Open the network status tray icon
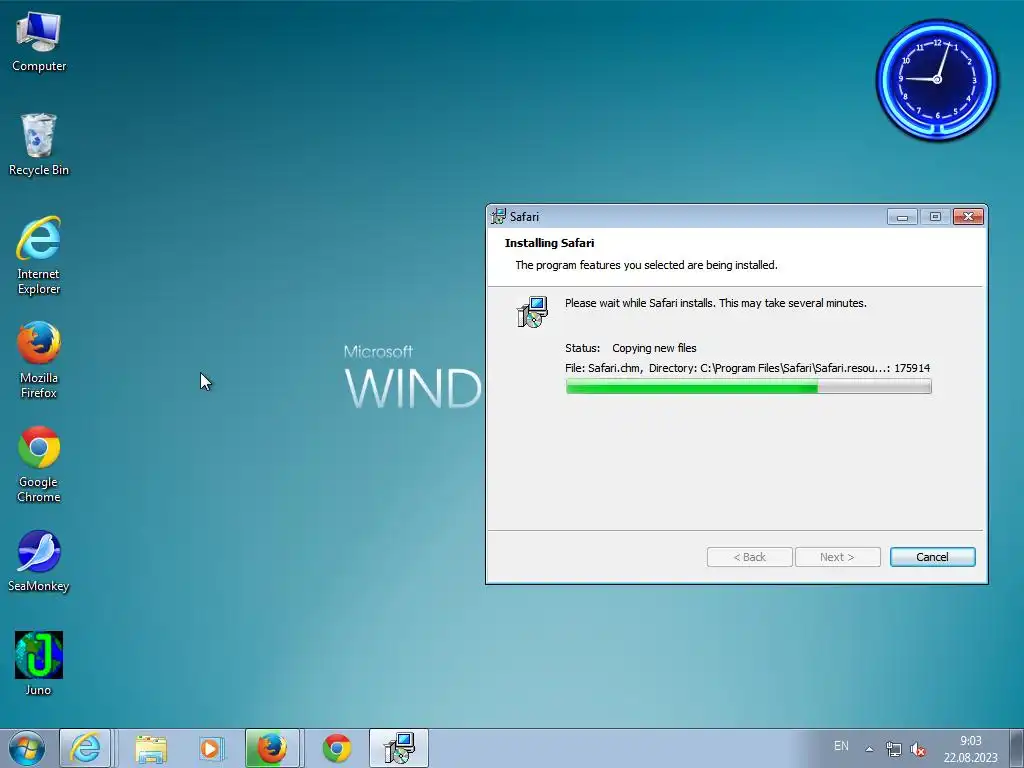The width and height of the screenshot is (1024, 768). click(x=893, y=749)
